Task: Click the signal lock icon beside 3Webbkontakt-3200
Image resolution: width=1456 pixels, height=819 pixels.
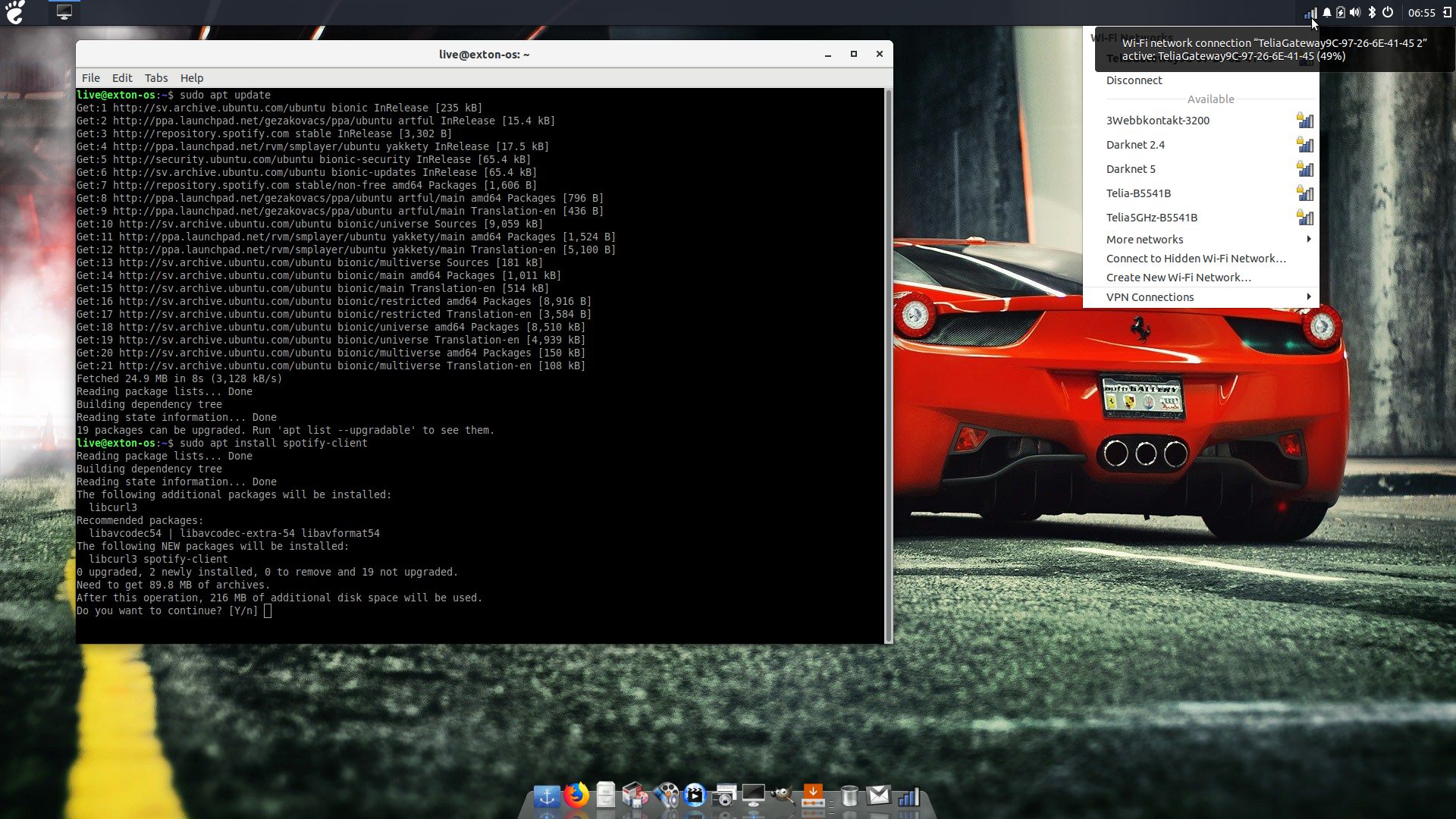Action: (1305, 120)
